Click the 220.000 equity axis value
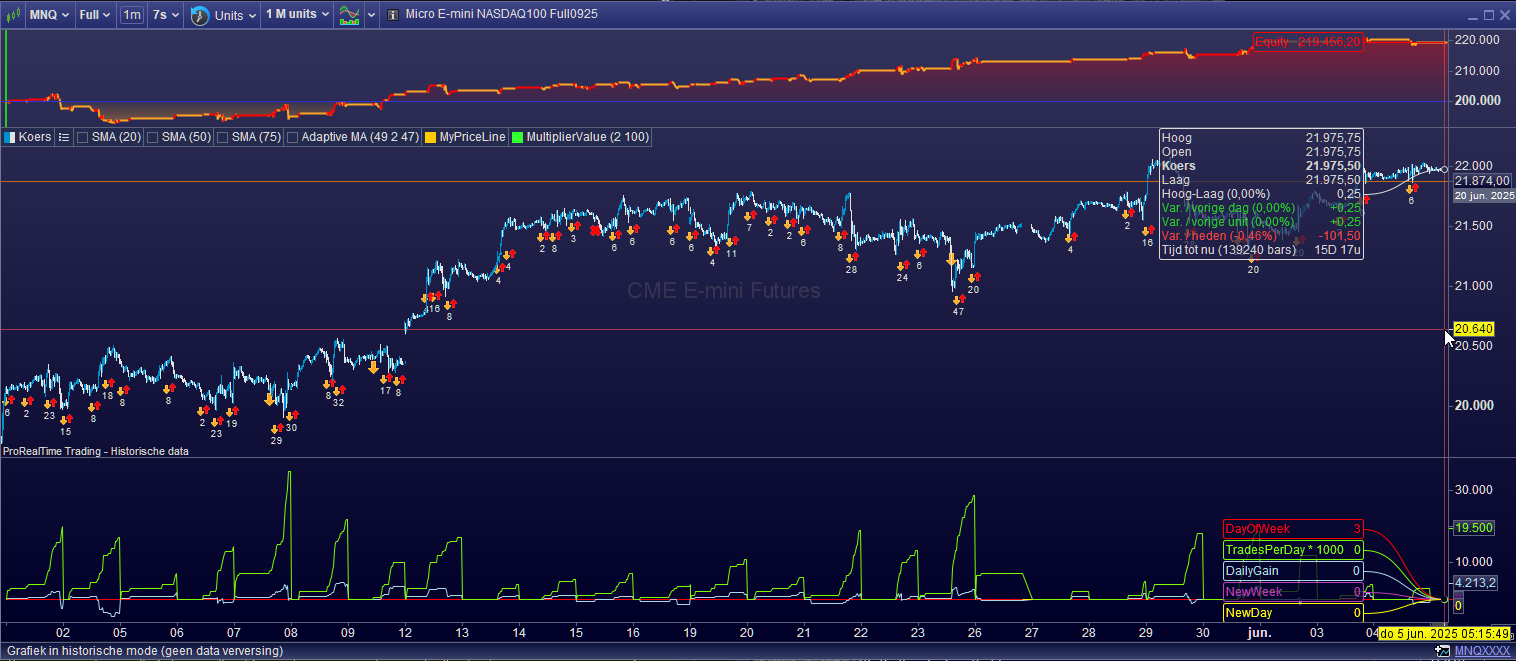 pyautogui.click(x=1478, y=40)
